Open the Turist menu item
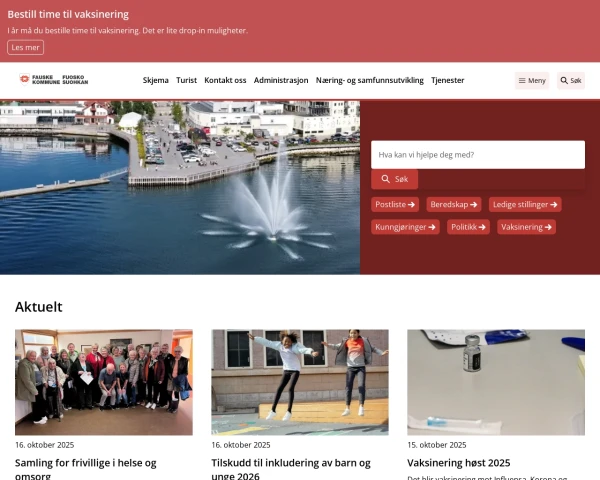The height and width of the screenshot is (480, 600). click(x=186, y=80)
